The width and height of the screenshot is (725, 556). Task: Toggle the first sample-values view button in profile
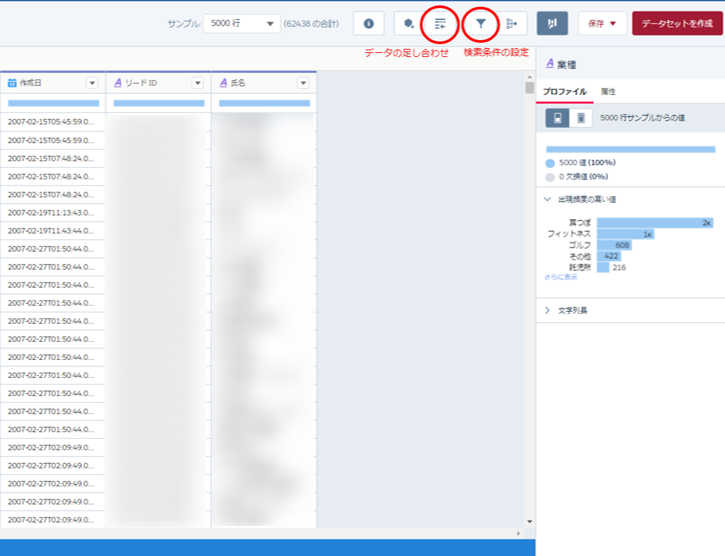click(557, 118)
